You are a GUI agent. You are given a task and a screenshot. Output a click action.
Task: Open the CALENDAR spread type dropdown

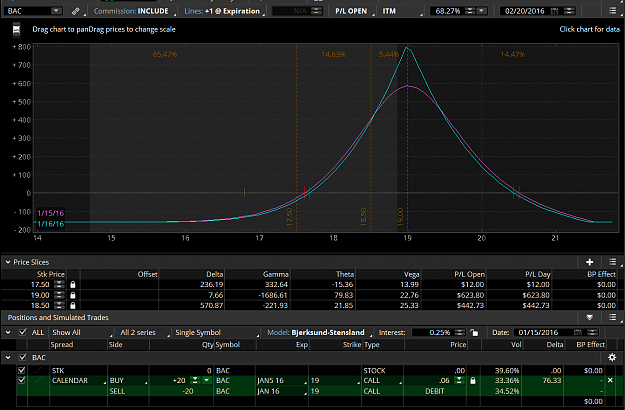click(x=78, y=381)
